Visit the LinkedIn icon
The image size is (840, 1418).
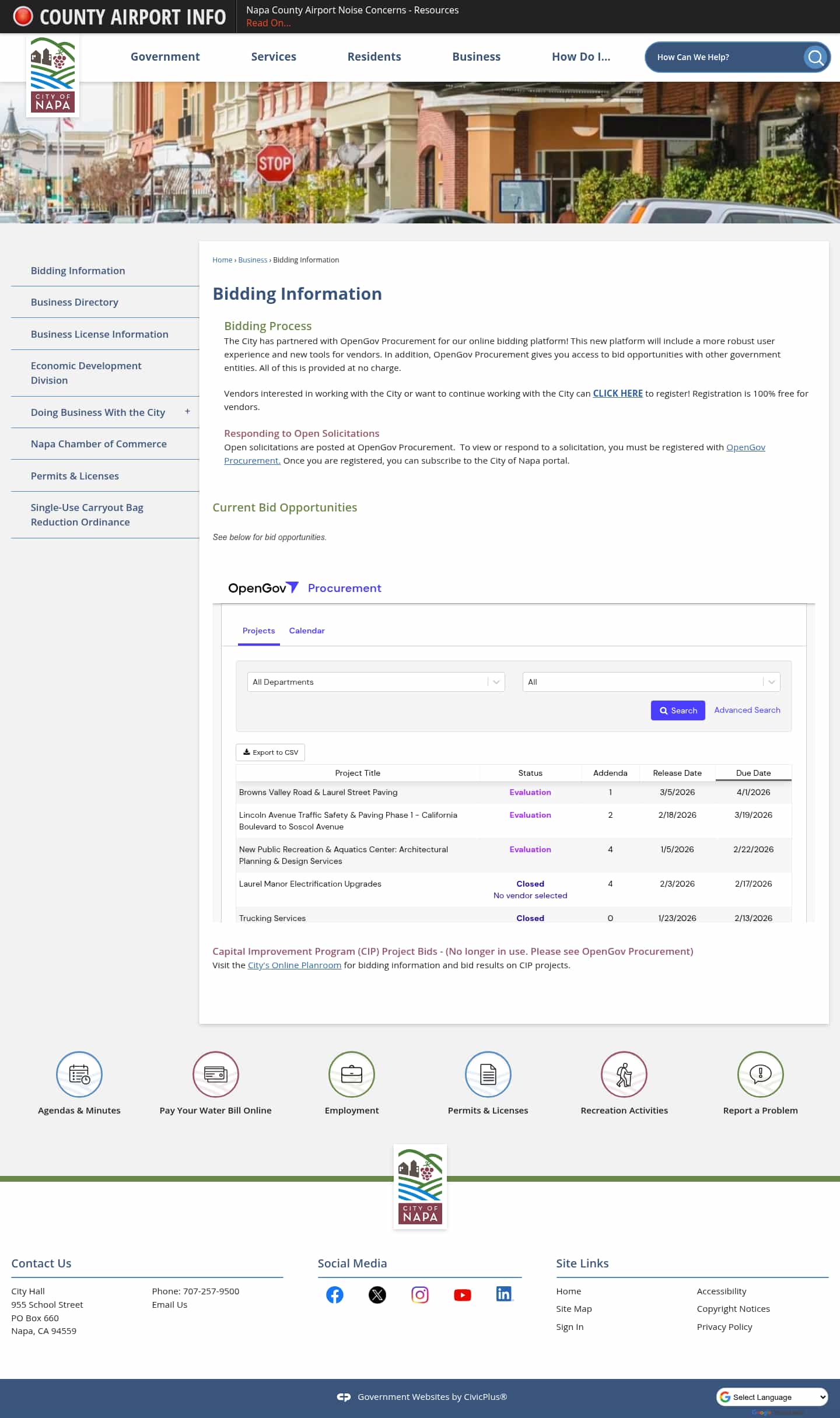point(505,1294)
